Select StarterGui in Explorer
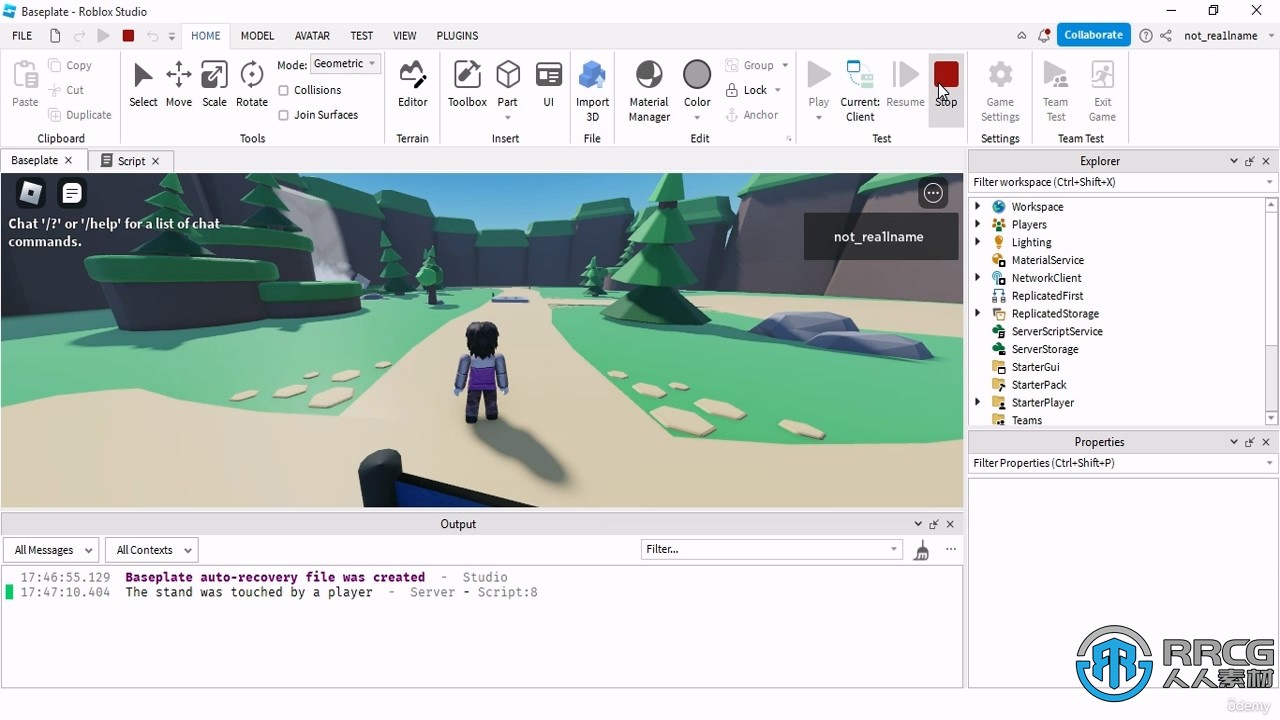1280x720 pixels. click(1035, 367)
